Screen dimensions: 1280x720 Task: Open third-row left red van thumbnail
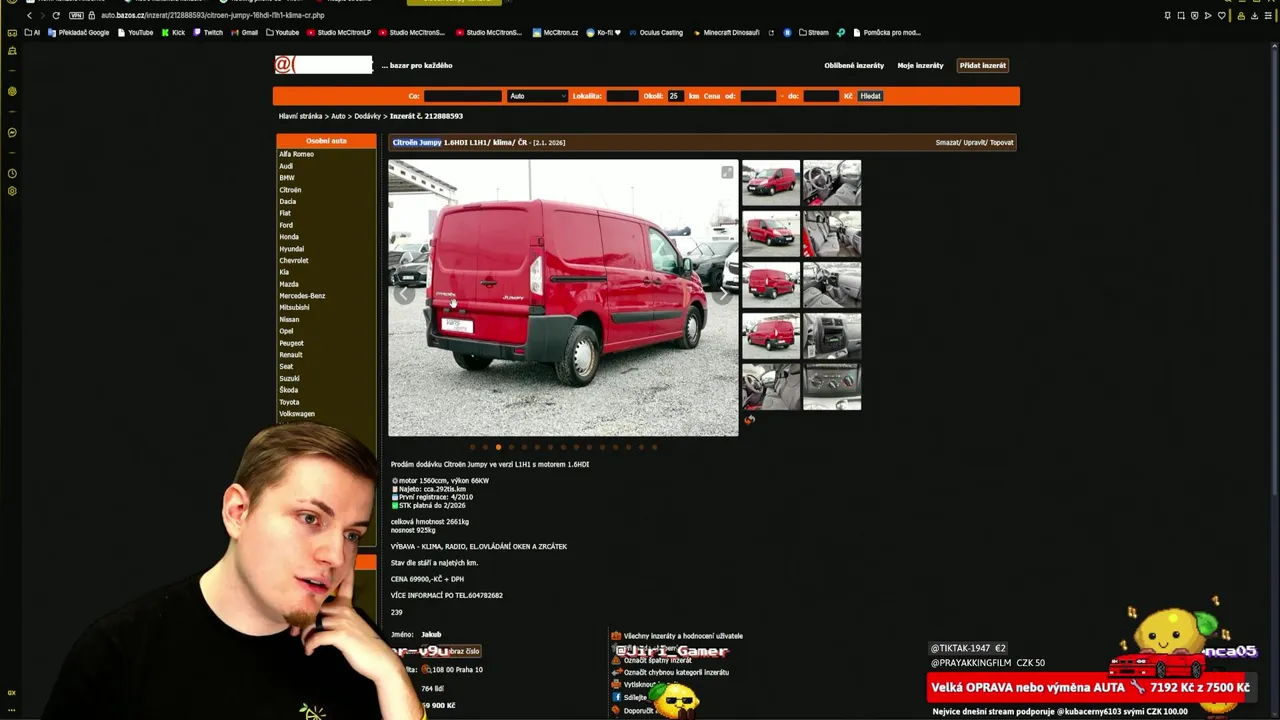[771, 285]
